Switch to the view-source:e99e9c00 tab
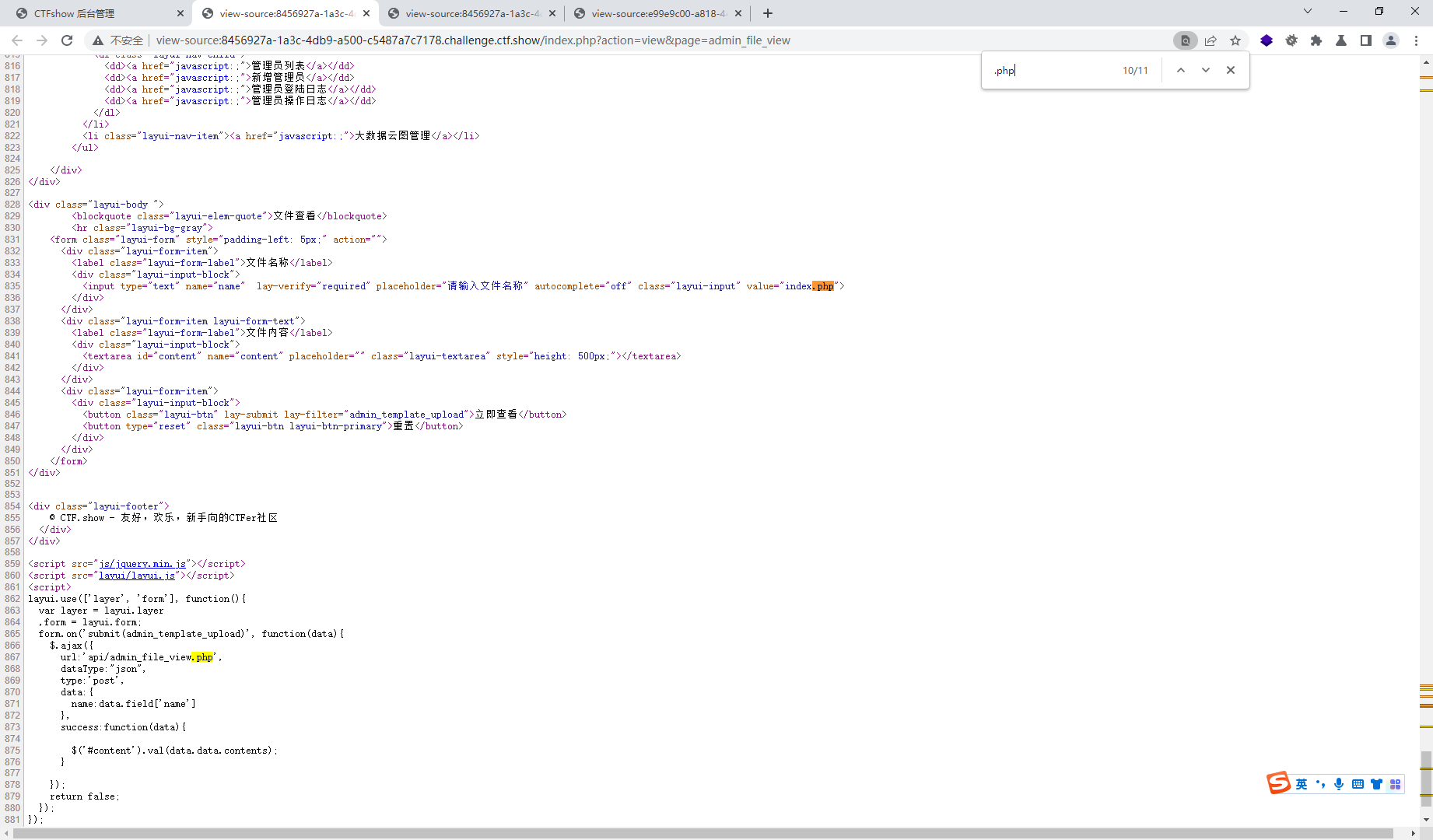Image resolution: width=1433 pixels, height=840 pixels. [658, 13]
